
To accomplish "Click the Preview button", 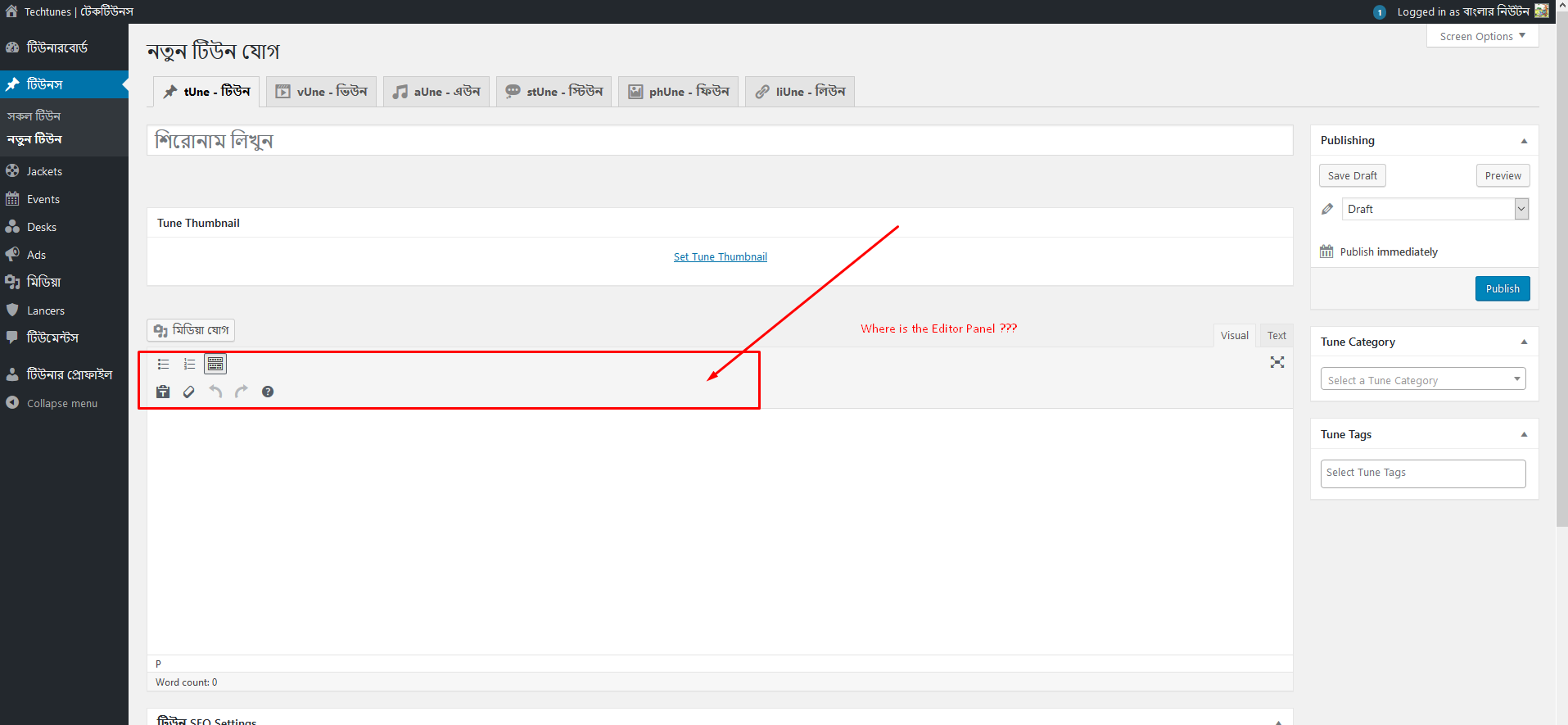I will (x=1503, y=175).
